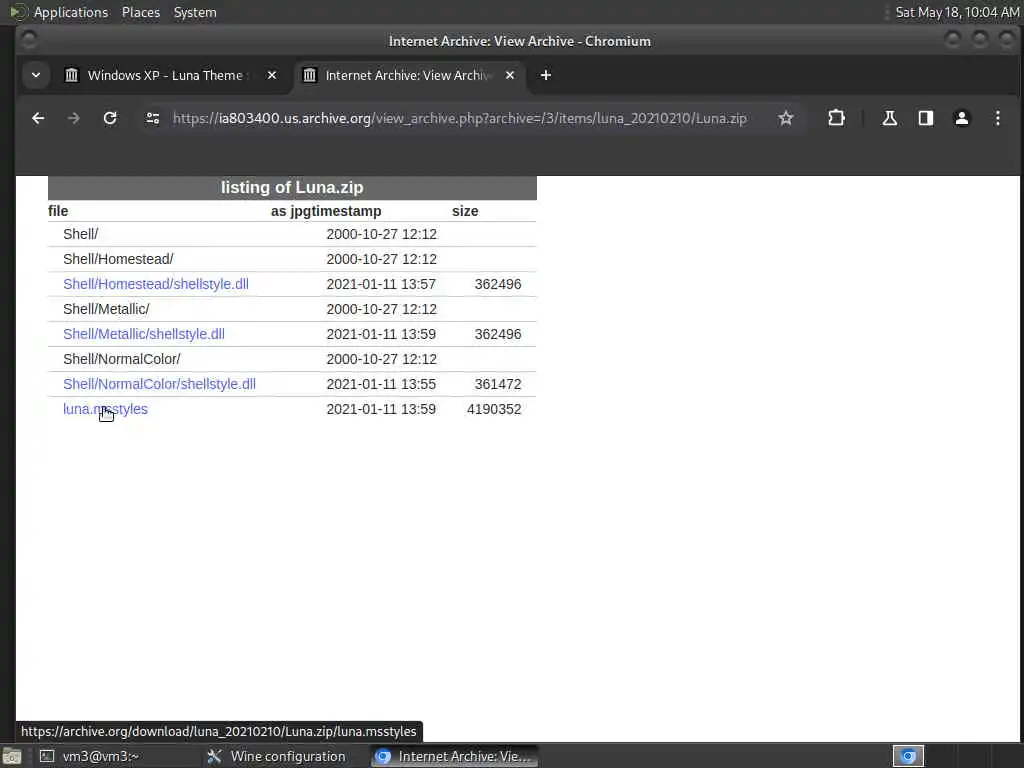Viewport: 1024px width, 768px height.
Task: Open the Applications menu
Action: click(x=71, y=12)
